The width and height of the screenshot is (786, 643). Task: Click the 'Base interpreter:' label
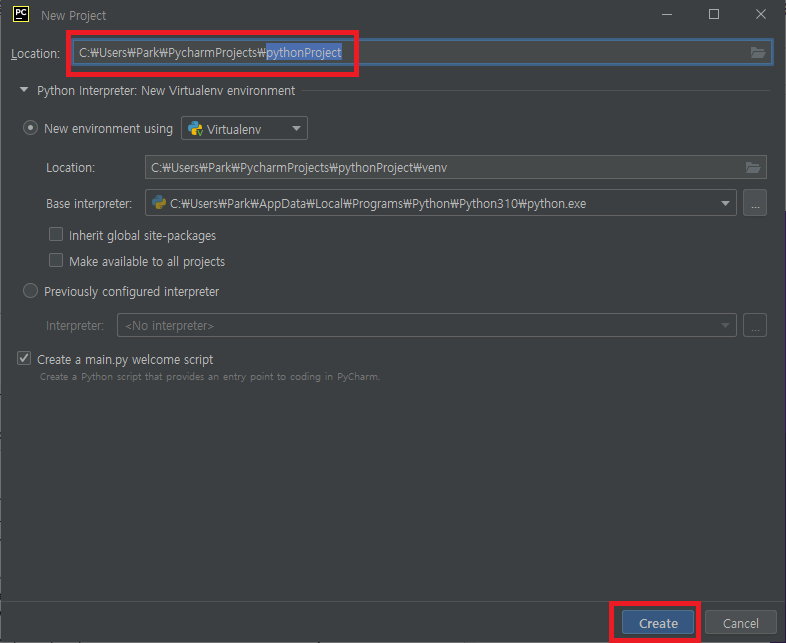tap(89, 203)
